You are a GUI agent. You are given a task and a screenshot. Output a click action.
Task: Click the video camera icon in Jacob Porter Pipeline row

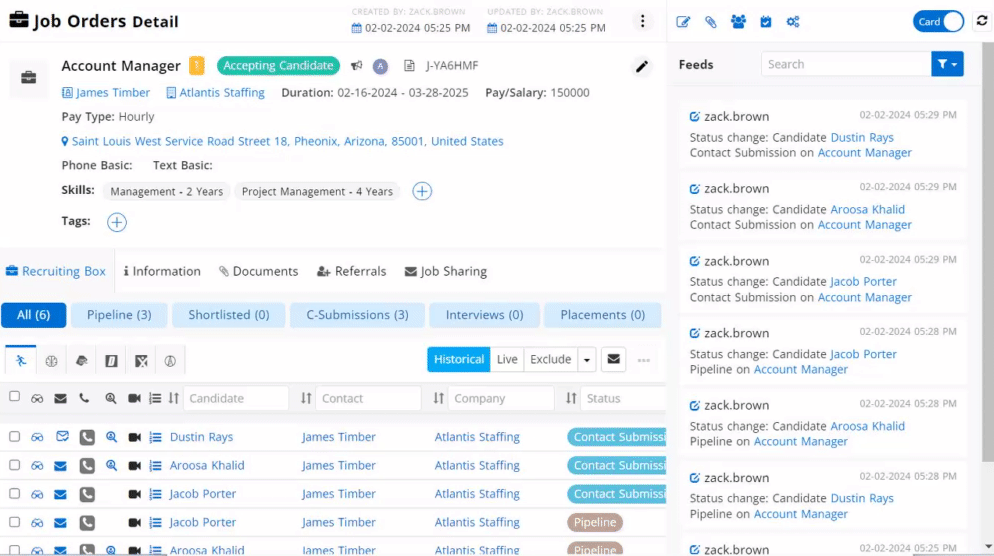(134, 522)
